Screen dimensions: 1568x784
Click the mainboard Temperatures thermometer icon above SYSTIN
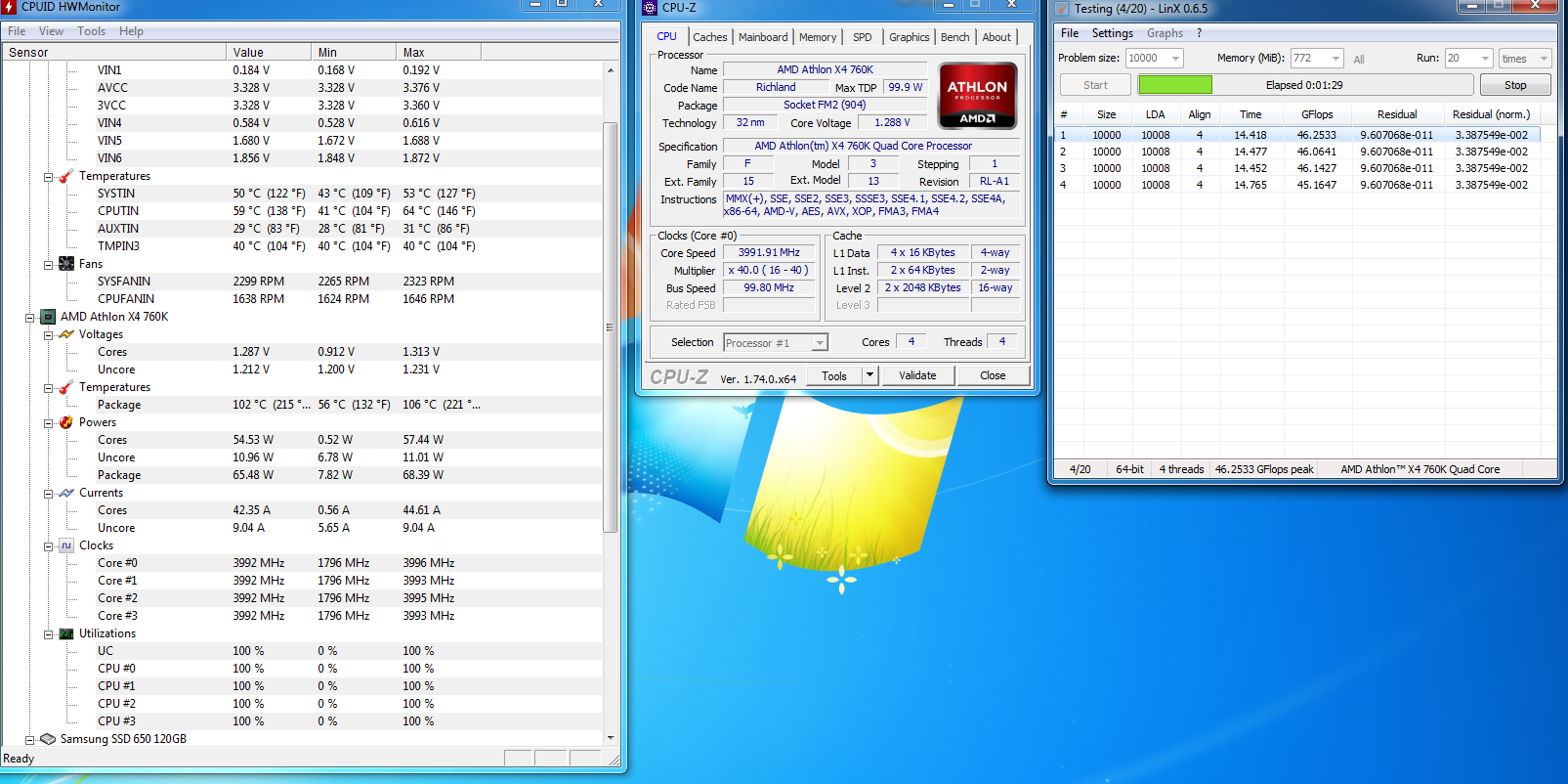point(66,176)
